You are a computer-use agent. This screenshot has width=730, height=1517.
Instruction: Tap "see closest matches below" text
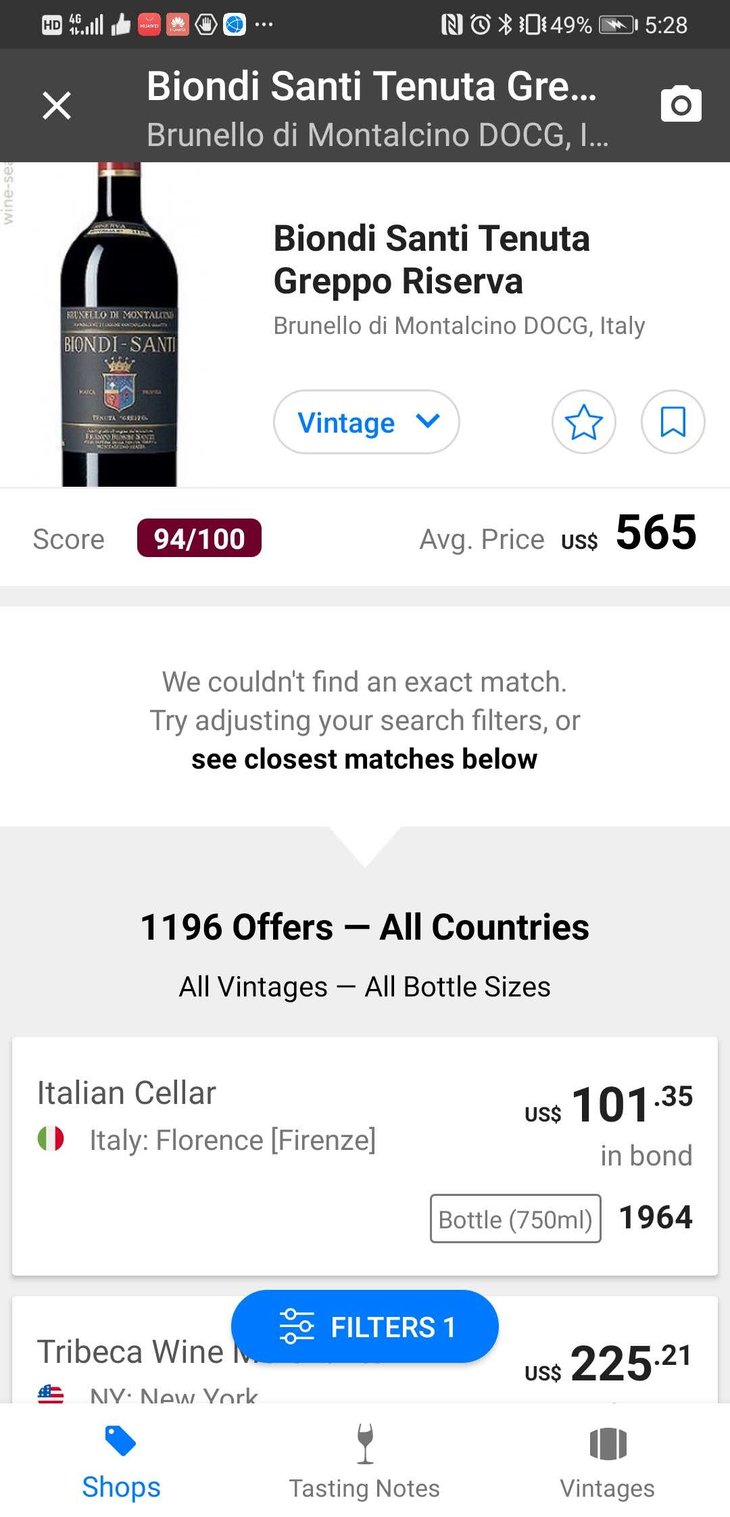(364, 759)
